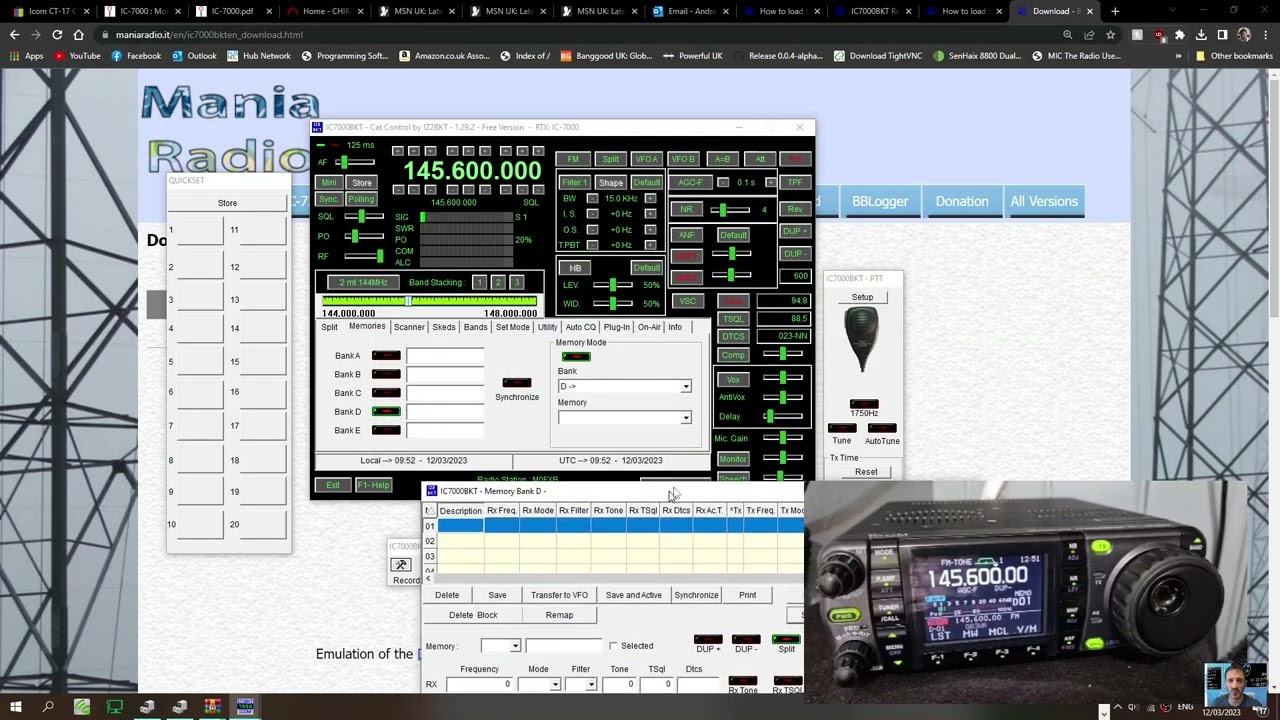Viewport: 1280px width, 720px height.
Task: Open the Auto CQ tab
Action: [580, 327]
